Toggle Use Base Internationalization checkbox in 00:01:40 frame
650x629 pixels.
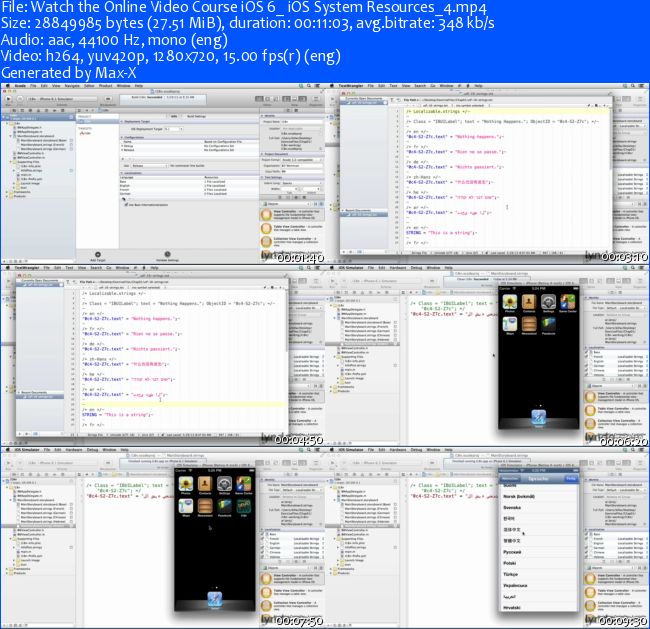tap(126, 205)
